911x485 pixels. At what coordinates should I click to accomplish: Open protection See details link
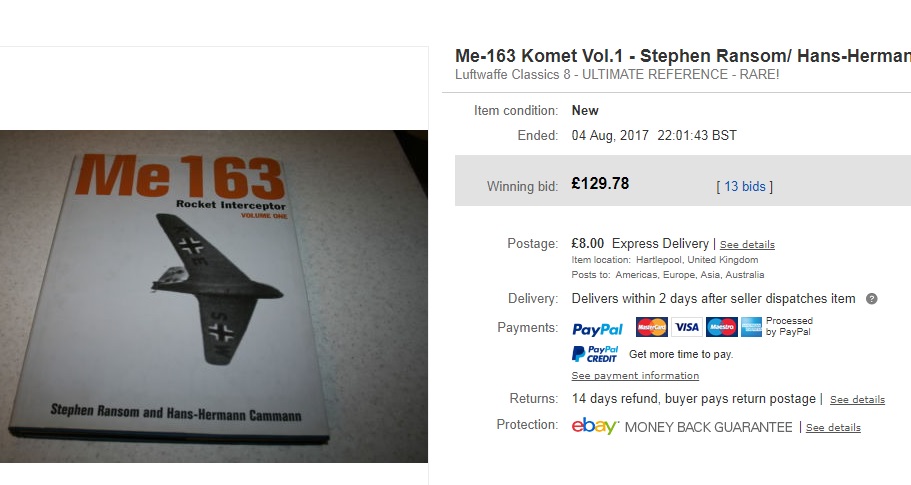[x=833, y=427]
